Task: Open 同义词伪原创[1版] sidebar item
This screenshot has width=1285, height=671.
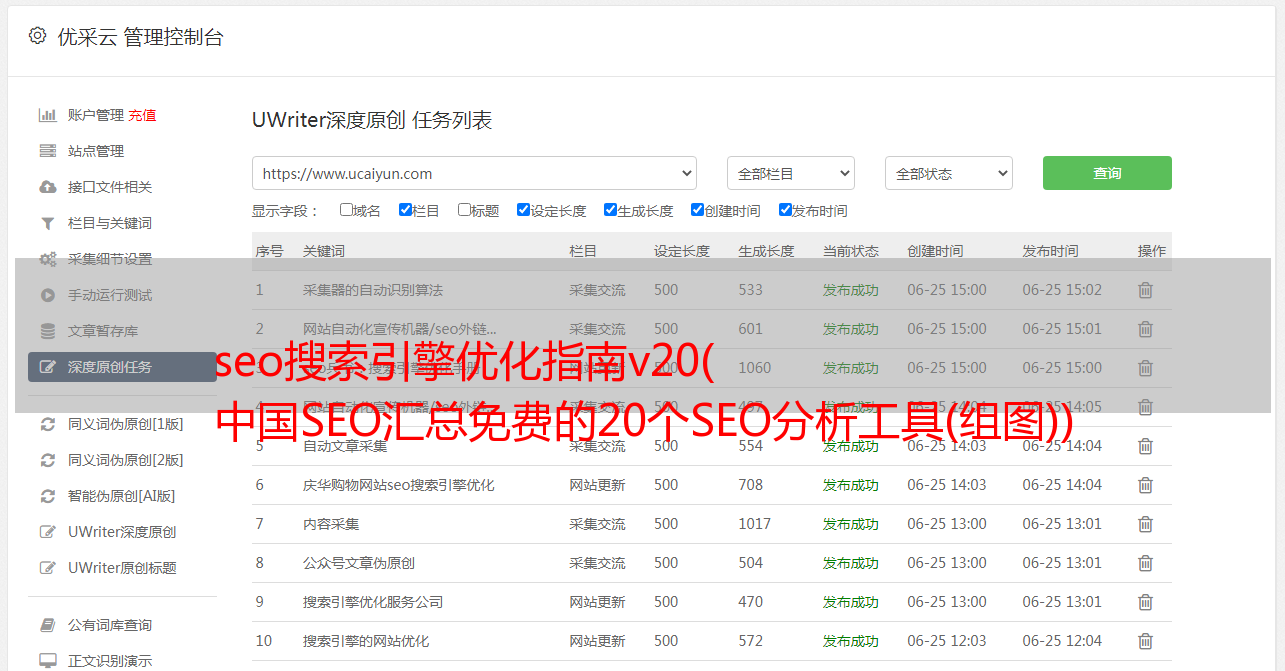Action: (126, 424)
